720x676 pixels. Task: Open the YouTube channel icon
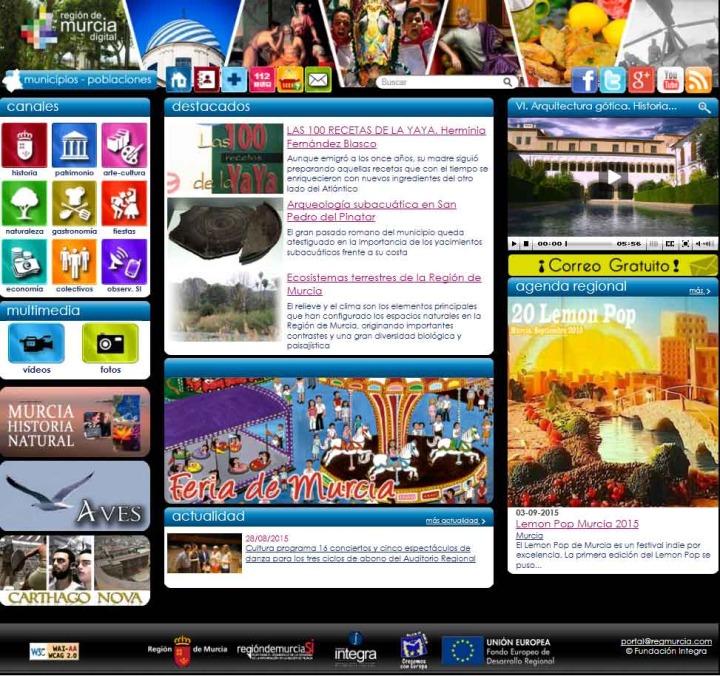(670, 80)
